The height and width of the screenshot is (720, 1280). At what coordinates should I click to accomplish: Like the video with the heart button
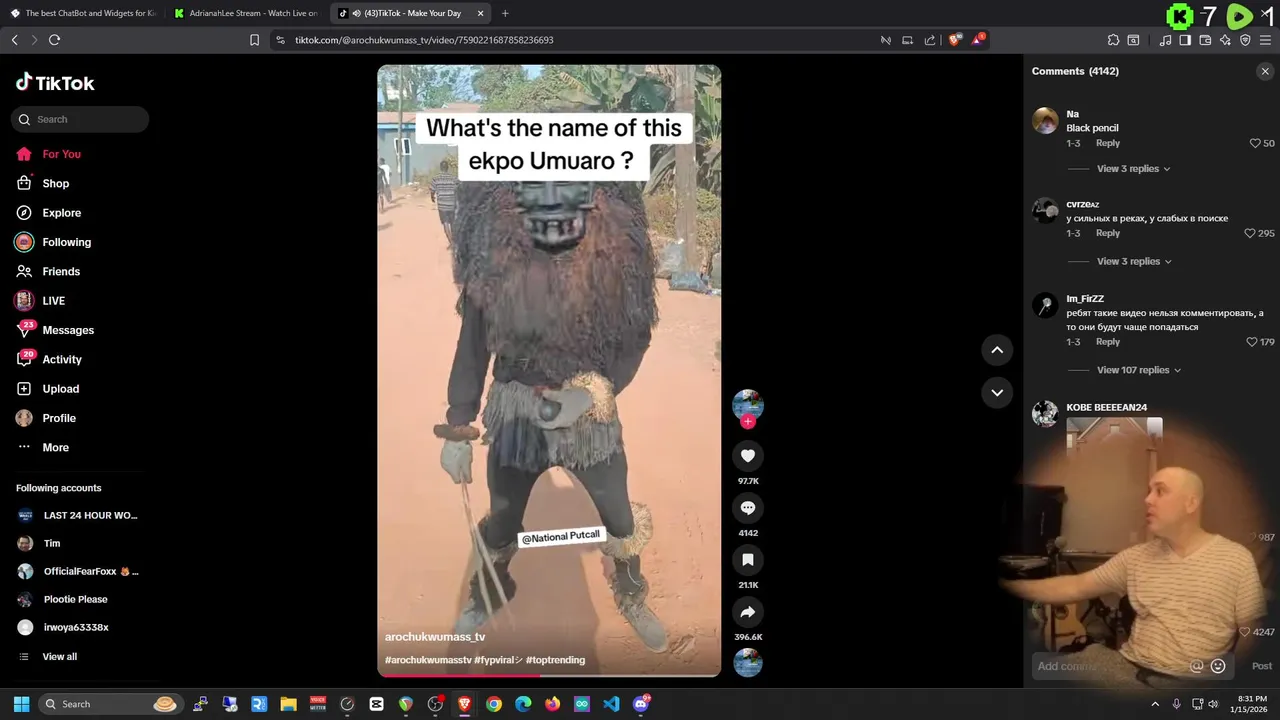[747, 456]
